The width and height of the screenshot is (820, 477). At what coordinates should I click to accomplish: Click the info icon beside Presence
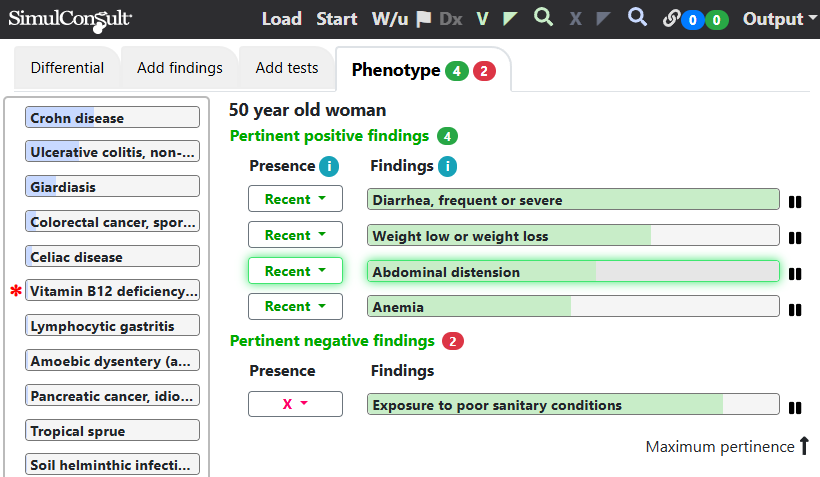[328, 167]
